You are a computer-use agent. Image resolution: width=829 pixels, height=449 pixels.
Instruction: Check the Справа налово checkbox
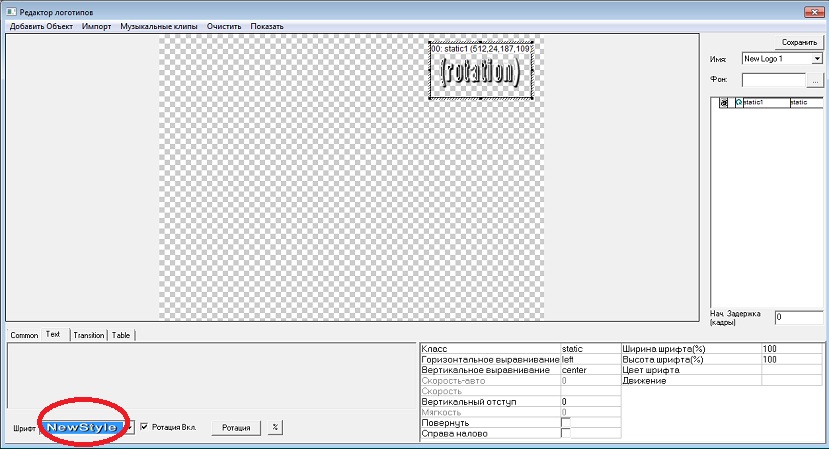[x=565, y=435]
